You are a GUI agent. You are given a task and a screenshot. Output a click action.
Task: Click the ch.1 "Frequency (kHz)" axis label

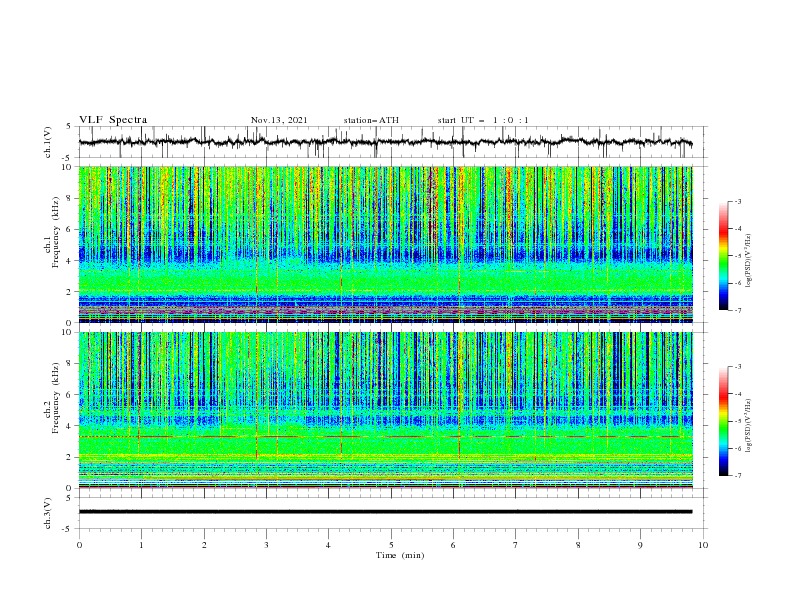coord(56,233)
